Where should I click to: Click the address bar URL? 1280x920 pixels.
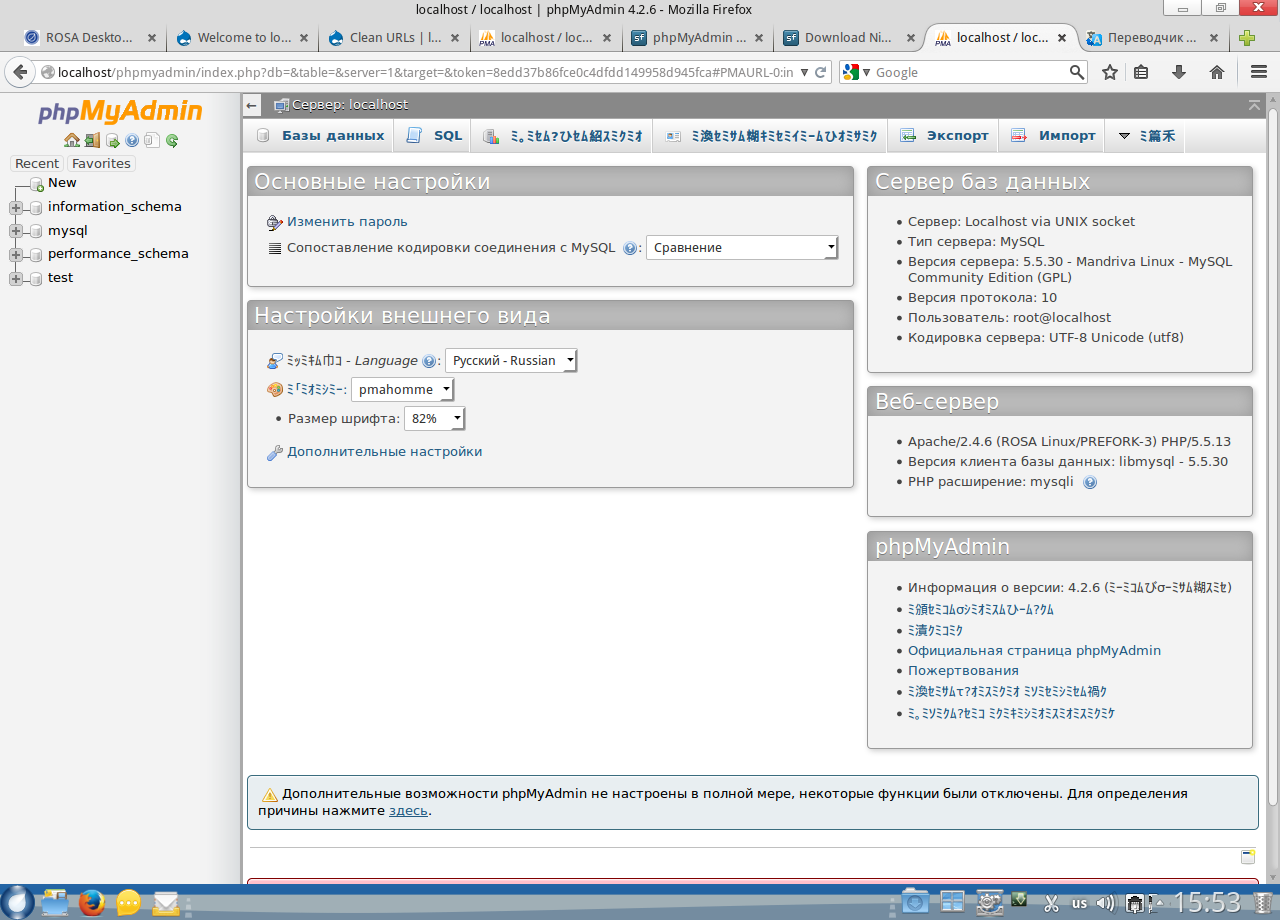pyautogui.click(x=425, y=72)
